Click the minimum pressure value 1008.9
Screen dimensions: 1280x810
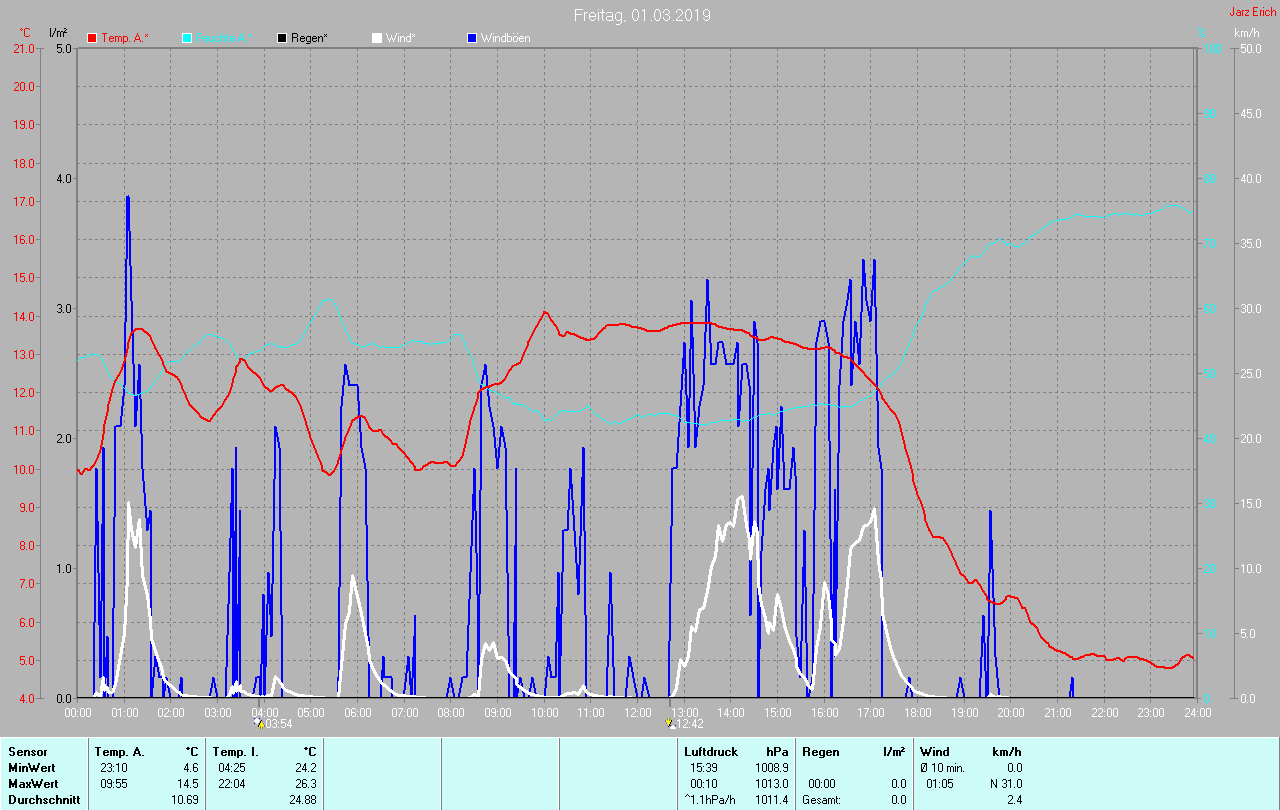click(772, 768)
